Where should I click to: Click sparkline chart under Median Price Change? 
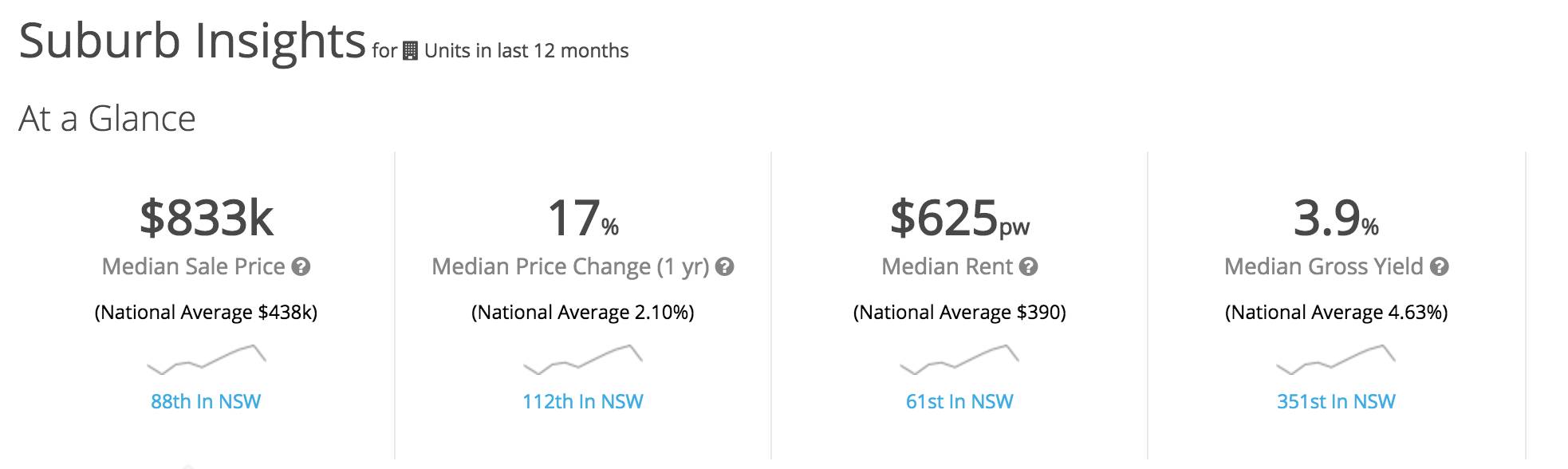click(582, 359)
